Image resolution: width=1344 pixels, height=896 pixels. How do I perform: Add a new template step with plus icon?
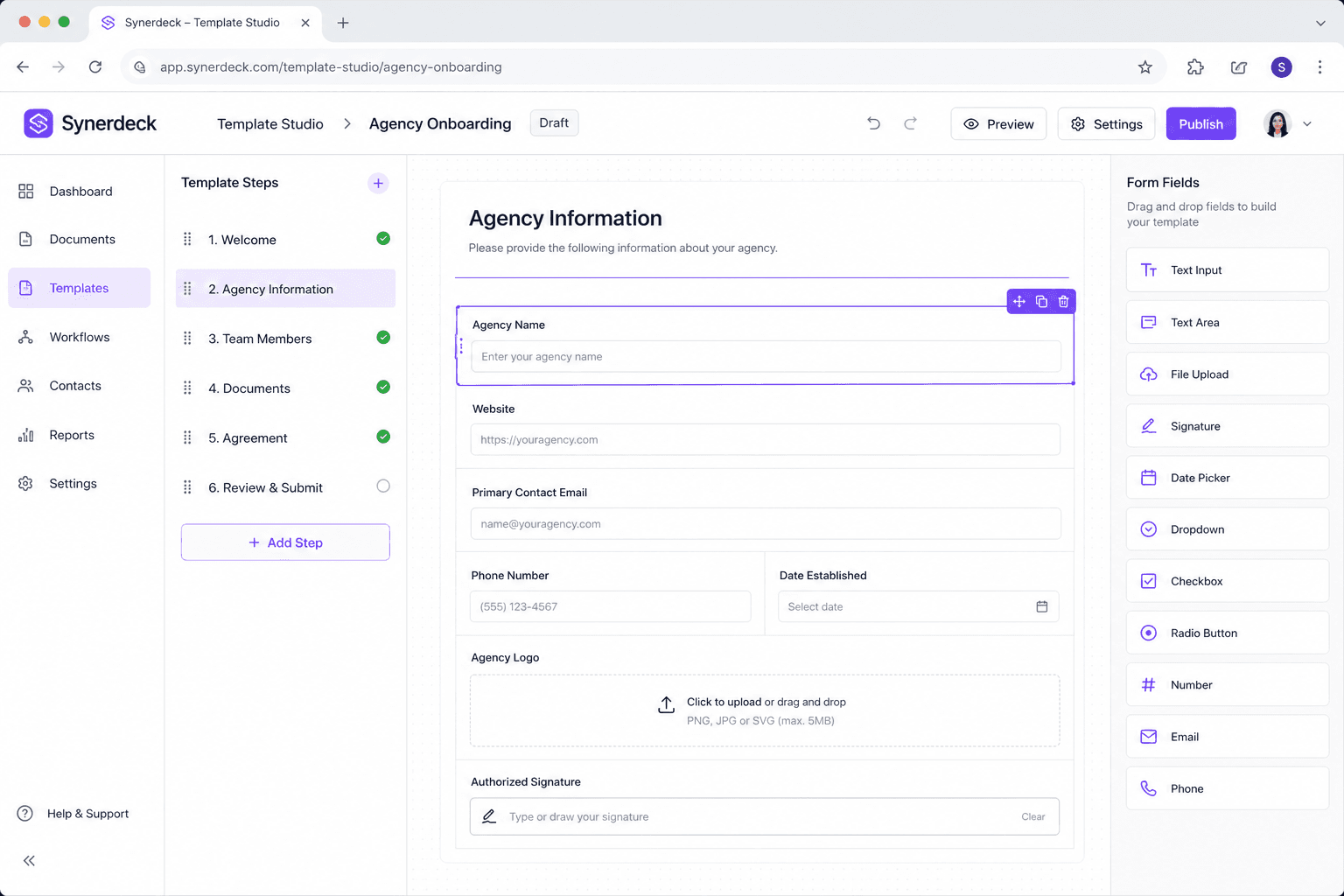pos(378,183)
